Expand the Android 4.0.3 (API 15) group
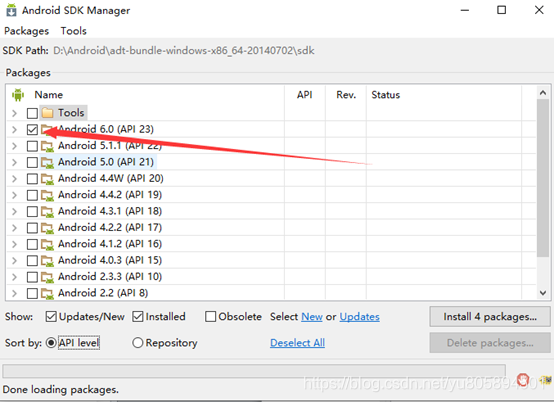Image resolution: width=554 pixels, height=402 pixels. click(14, 261)
